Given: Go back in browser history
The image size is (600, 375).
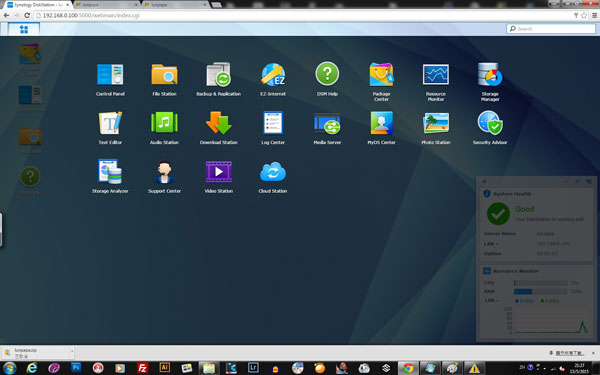Looking at the screenshot, I should 7,15.
